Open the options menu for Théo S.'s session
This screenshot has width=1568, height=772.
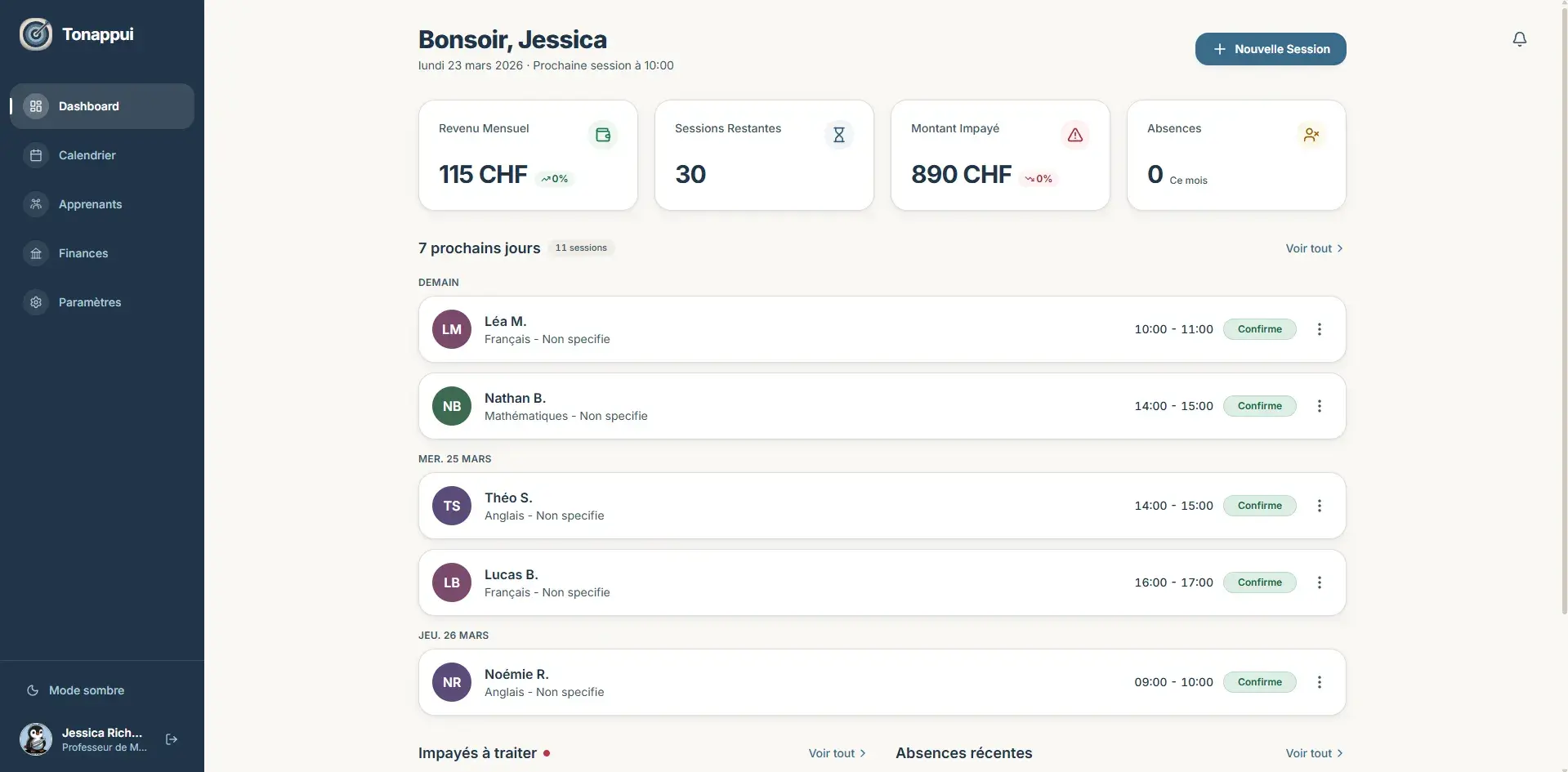click(x=1320, y=505)
